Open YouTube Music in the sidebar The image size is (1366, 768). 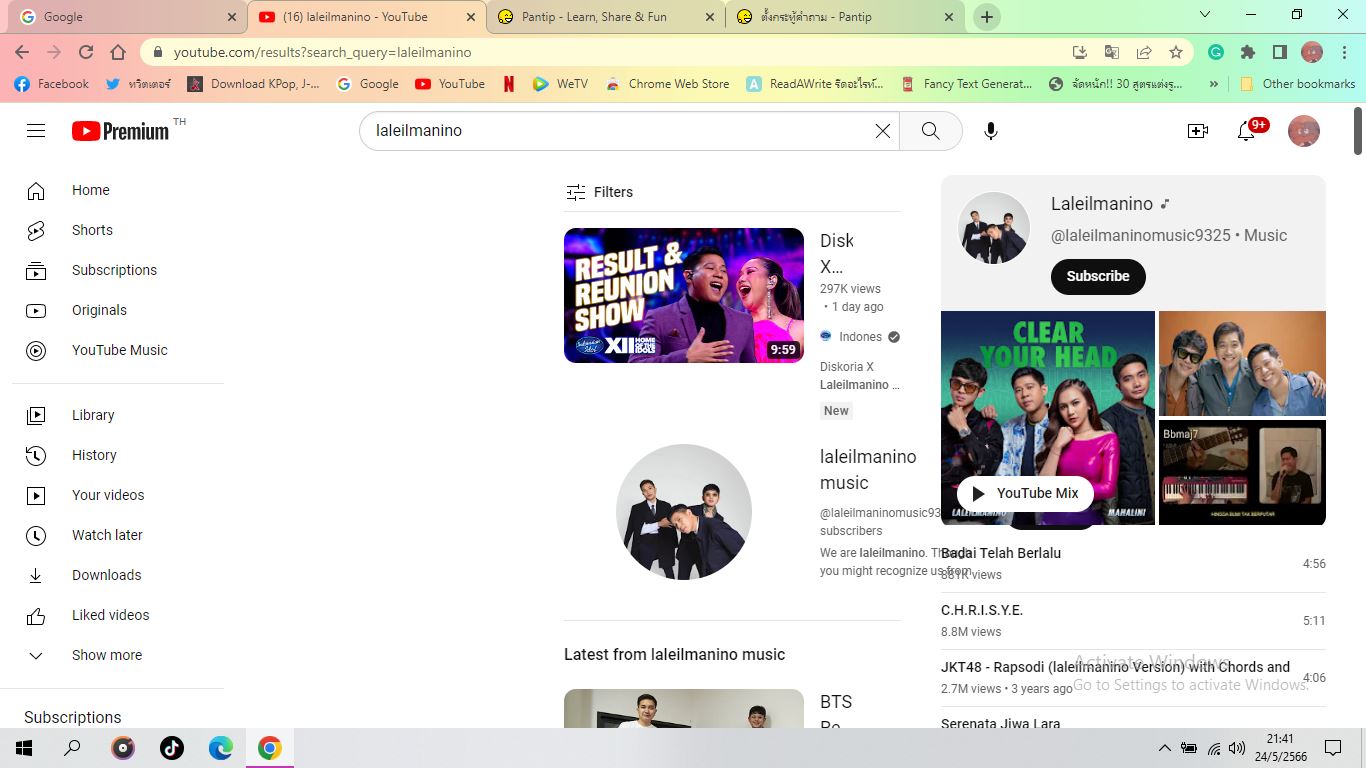[118, 350]
